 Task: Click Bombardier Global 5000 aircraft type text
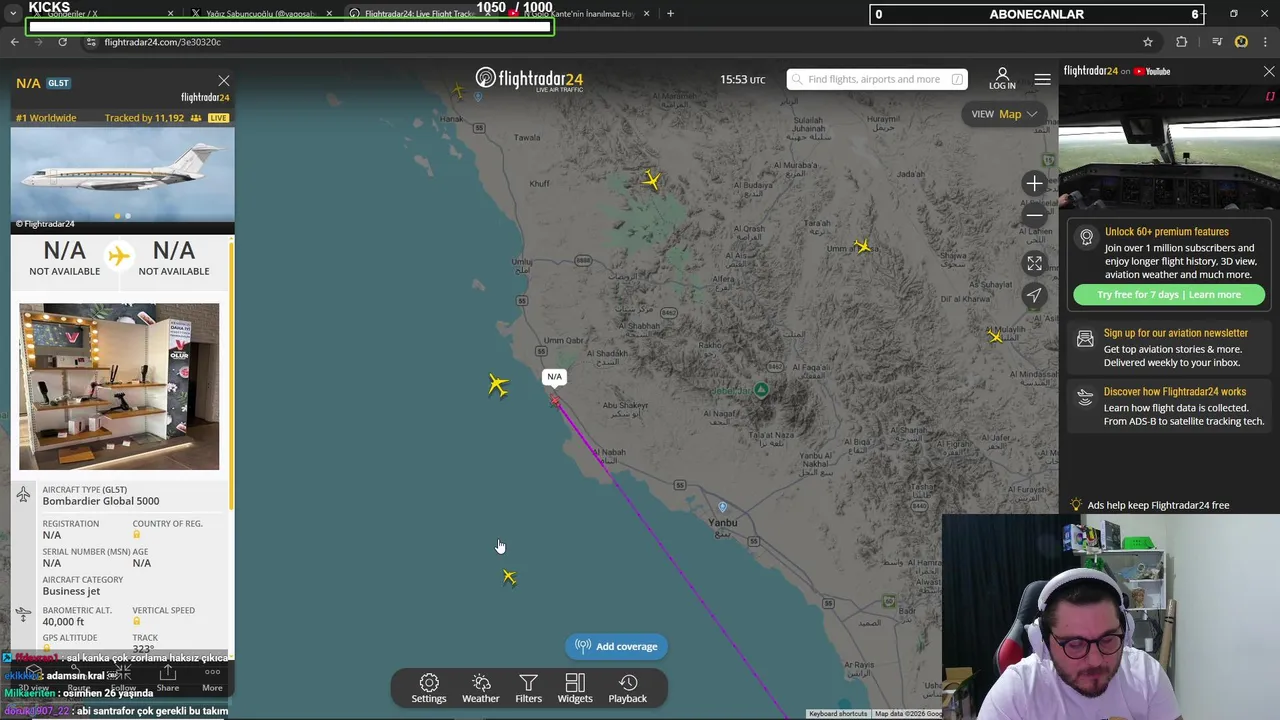tap(101, 501)
